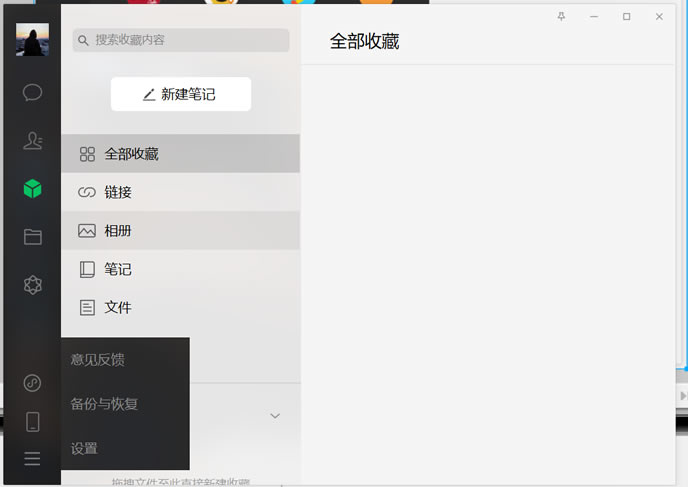This screenshot has width=688, height=487.
Task: Pin the window on top
Action: (561, 17)
